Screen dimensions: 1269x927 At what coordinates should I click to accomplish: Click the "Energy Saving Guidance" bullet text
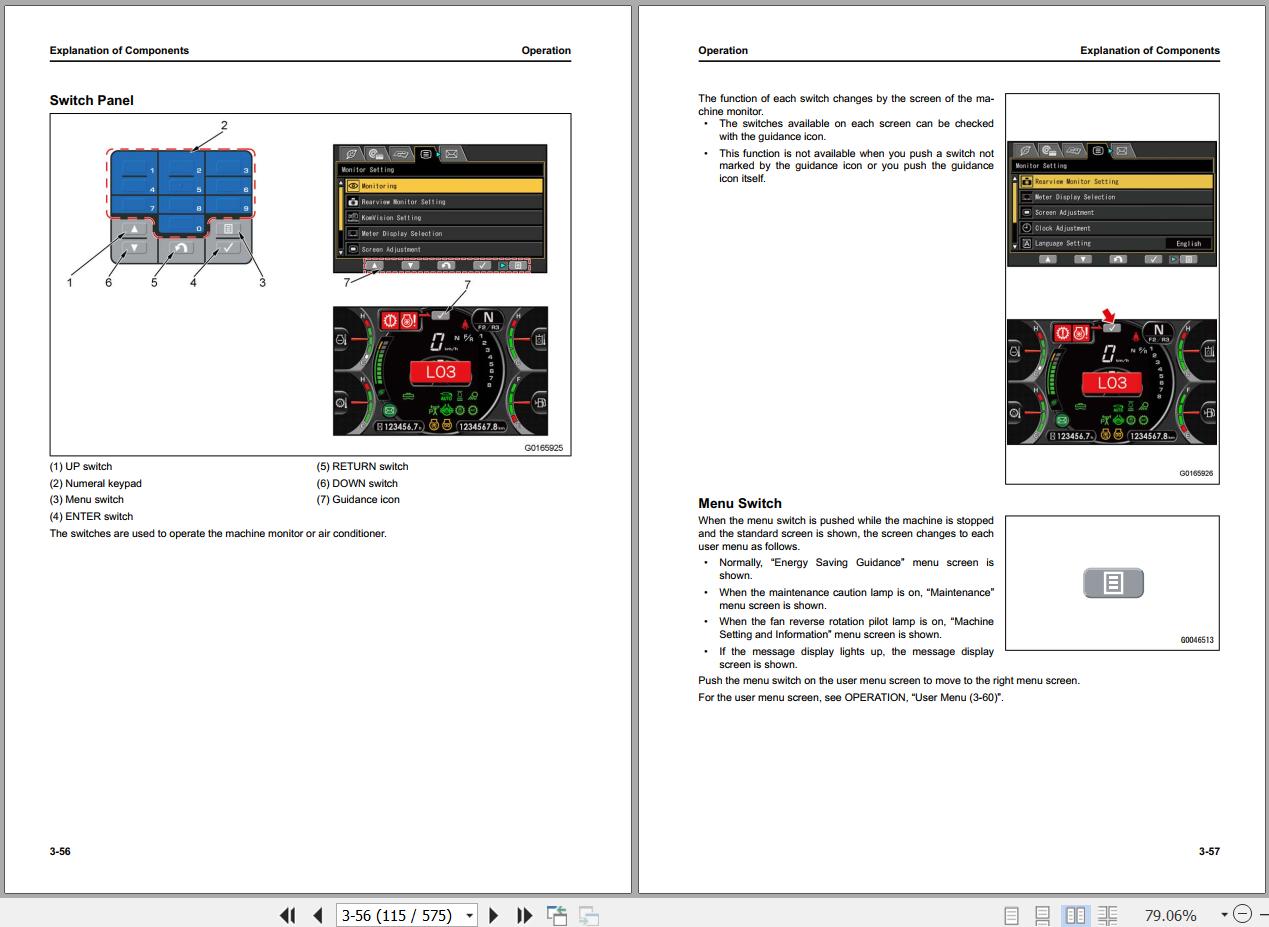pyautogui.click(x=856, y=569)
